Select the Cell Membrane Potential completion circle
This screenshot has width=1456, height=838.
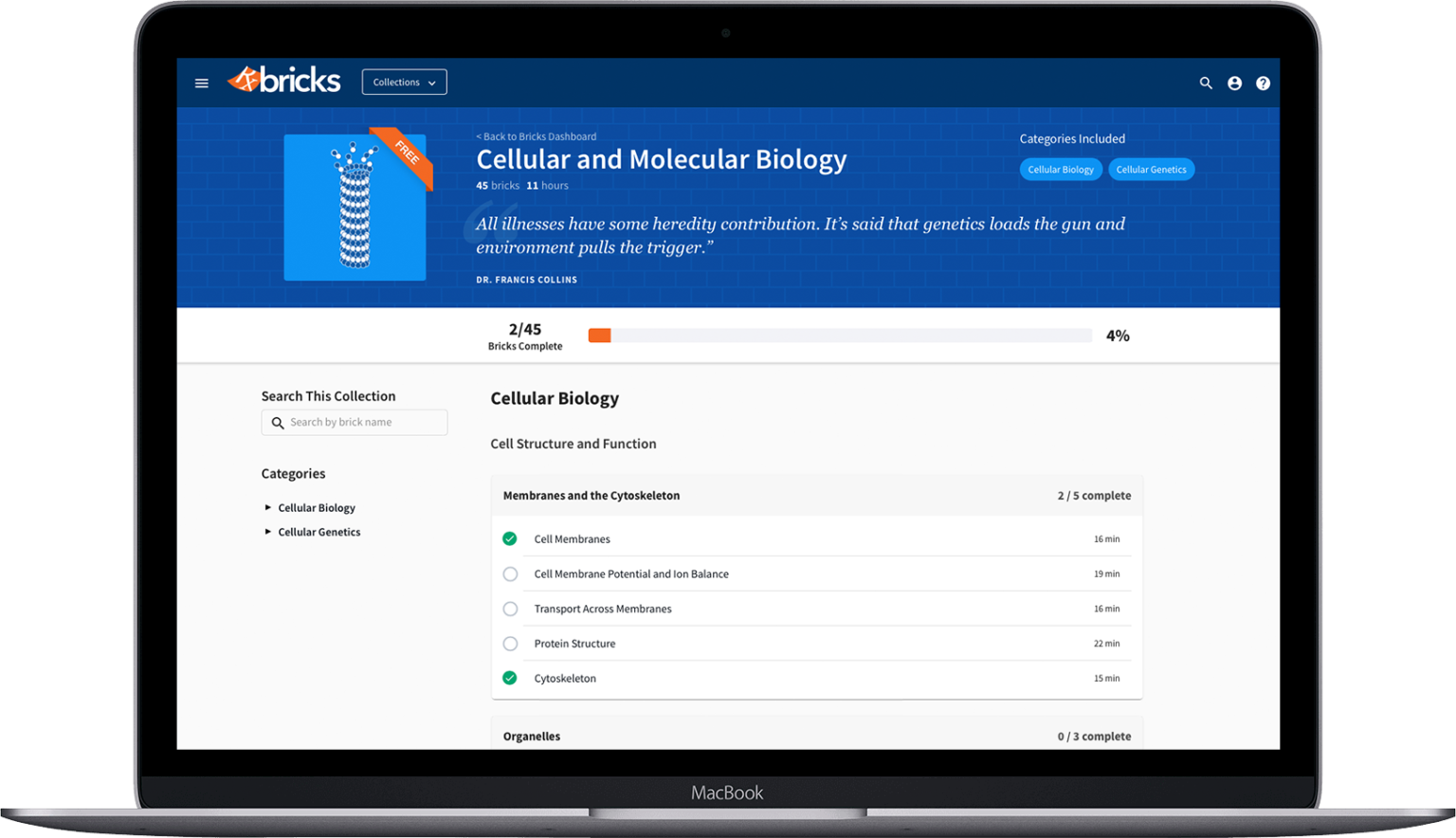point(510,574)
